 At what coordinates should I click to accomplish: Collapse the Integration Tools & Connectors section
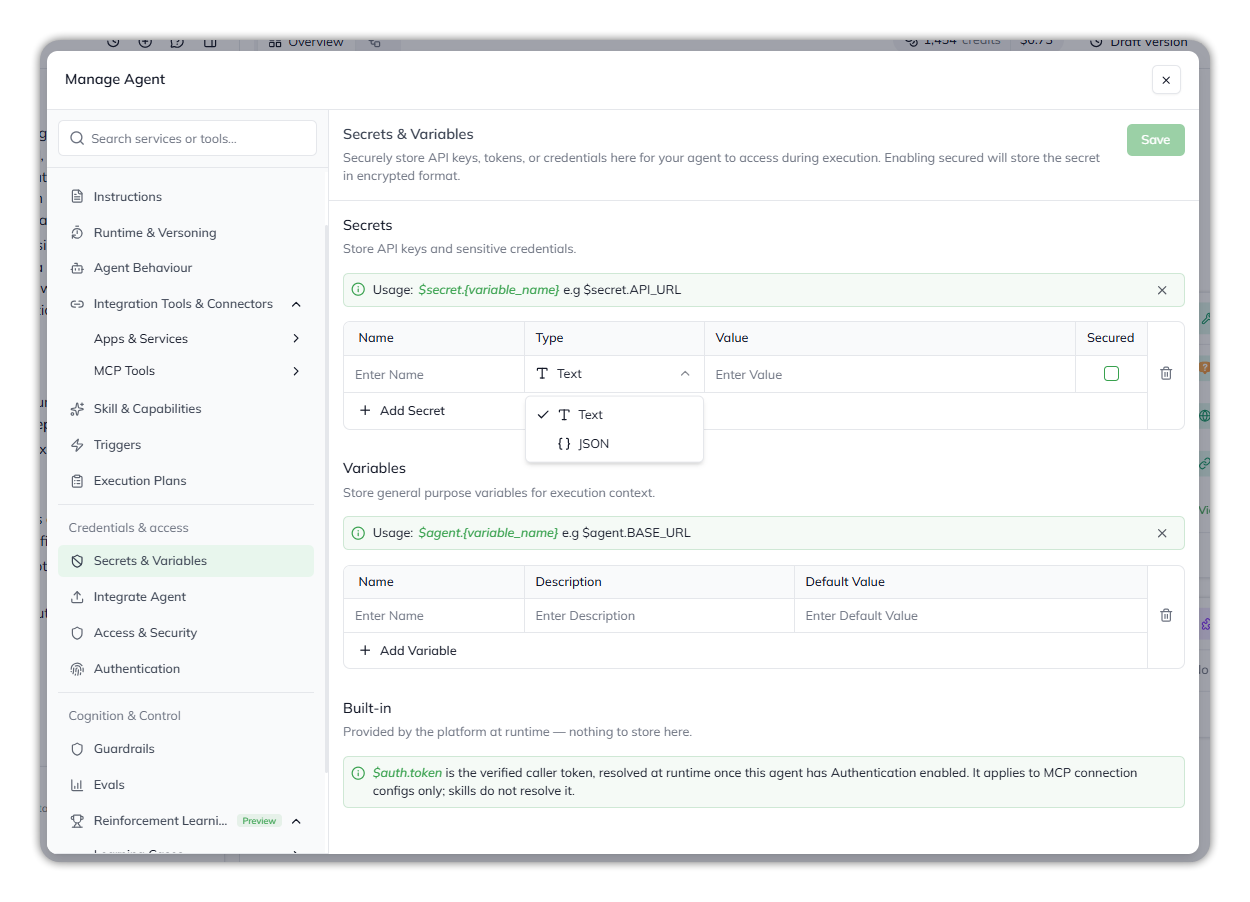(x=296, y=304)
